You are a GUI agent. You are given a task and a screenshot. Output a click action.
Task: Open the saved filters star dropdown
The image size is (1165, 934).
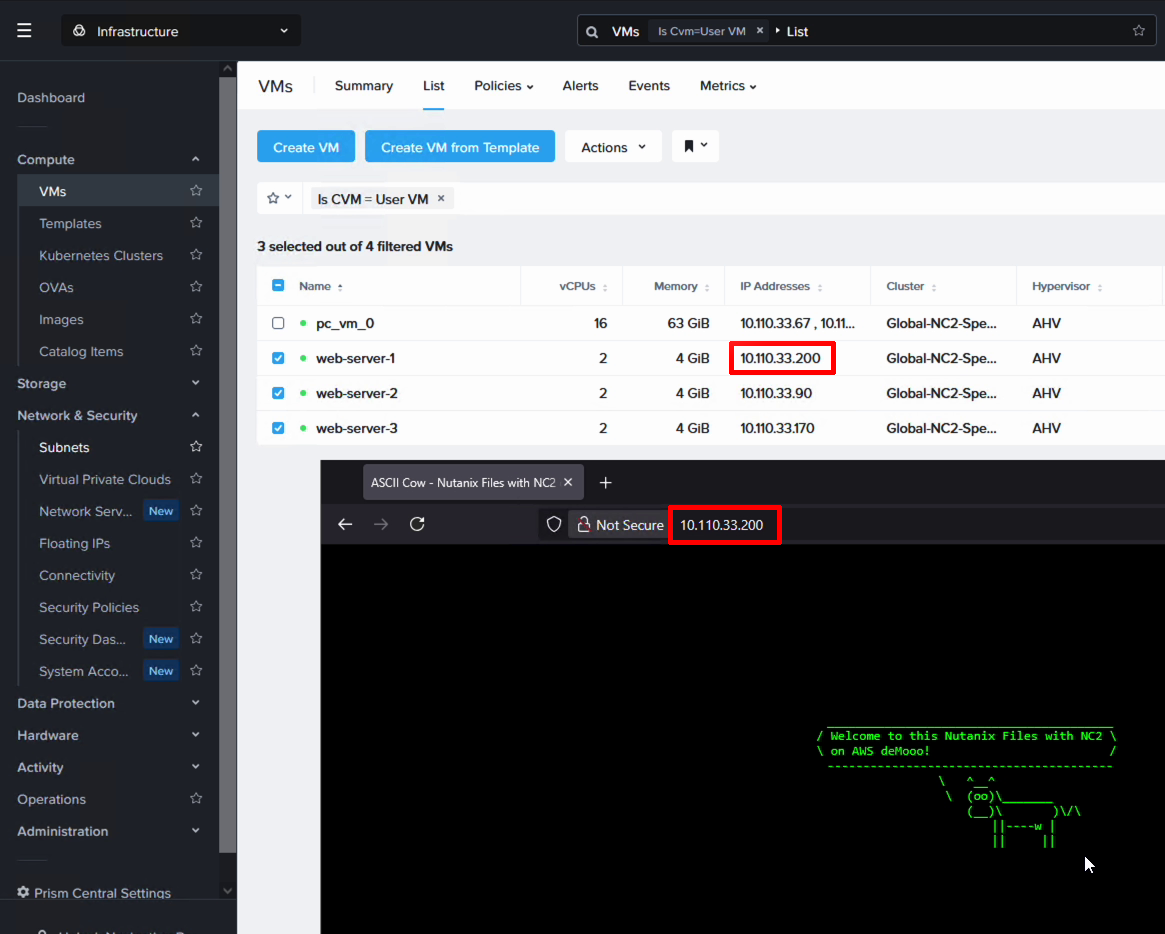click(x=279, y=198)
